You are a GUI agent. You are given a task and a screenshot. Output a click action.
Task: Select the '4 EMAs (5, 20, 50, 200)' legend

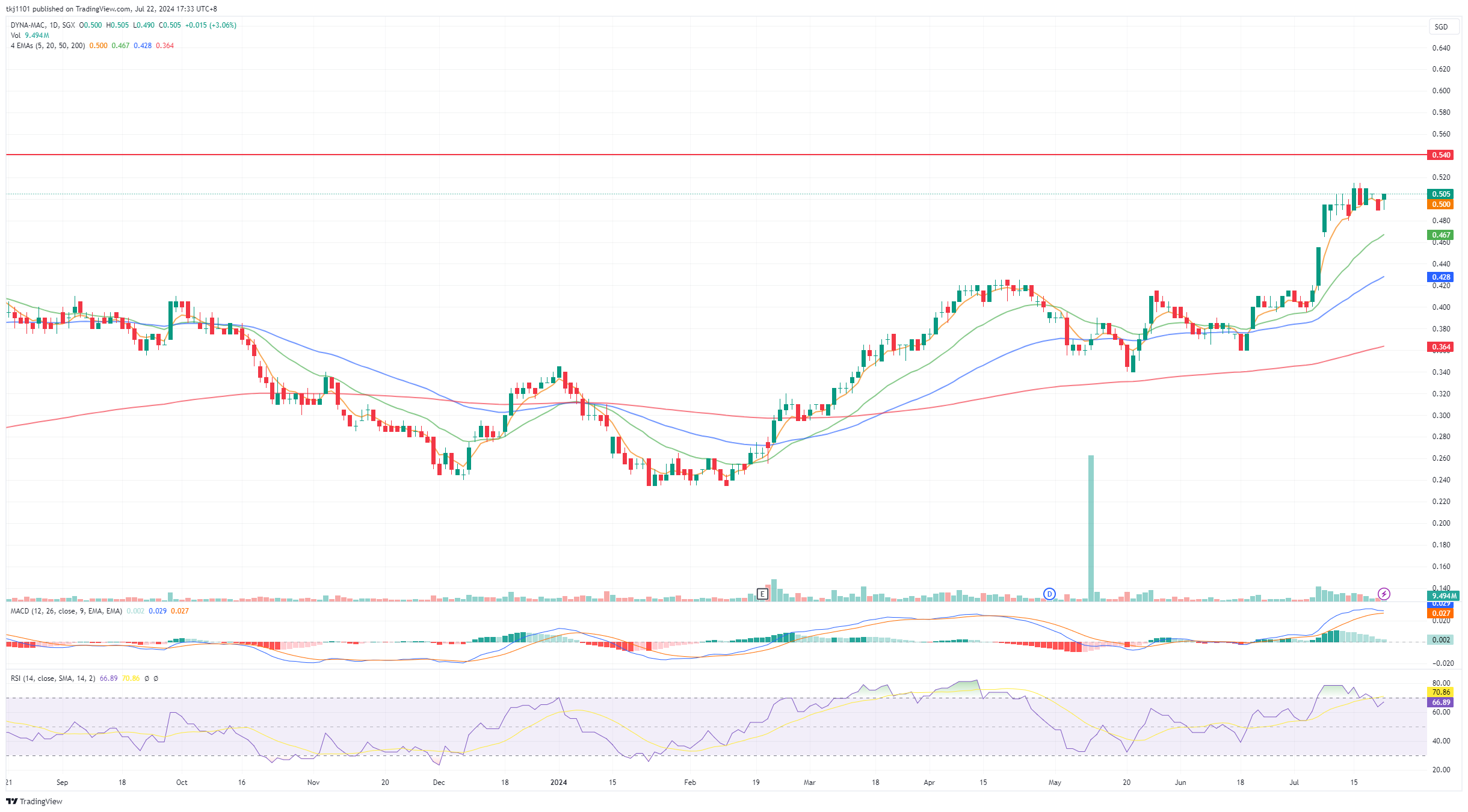48,46
